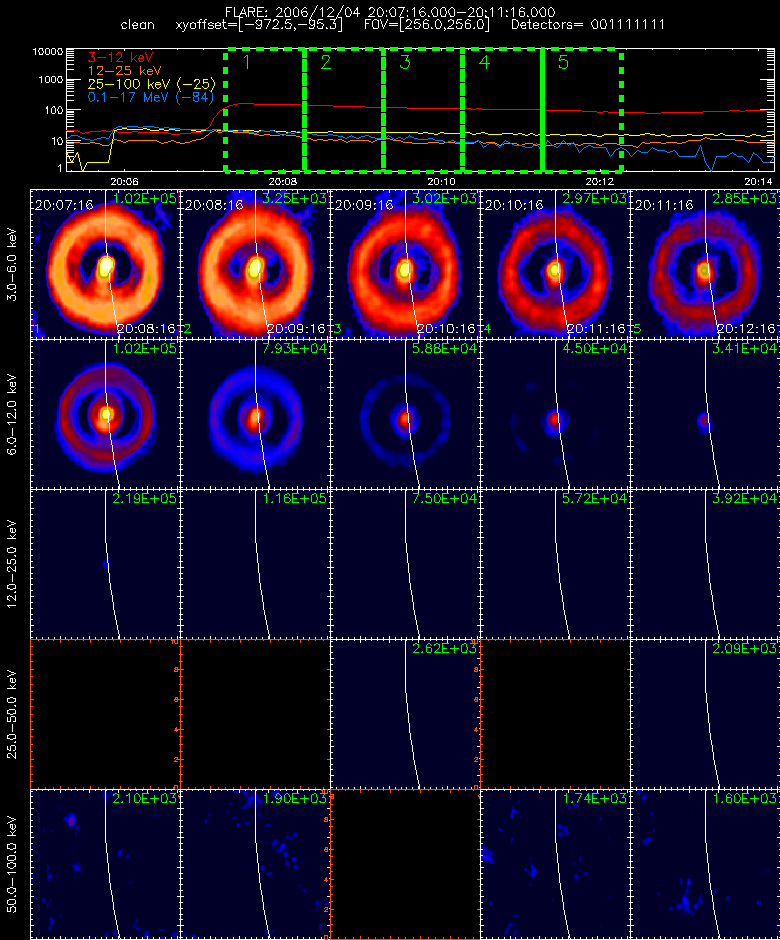Viewport: 780px width, 940px height.
Task: Select the 6.0-12.0 keV image for interval 1
Action: tap(105, 414)
